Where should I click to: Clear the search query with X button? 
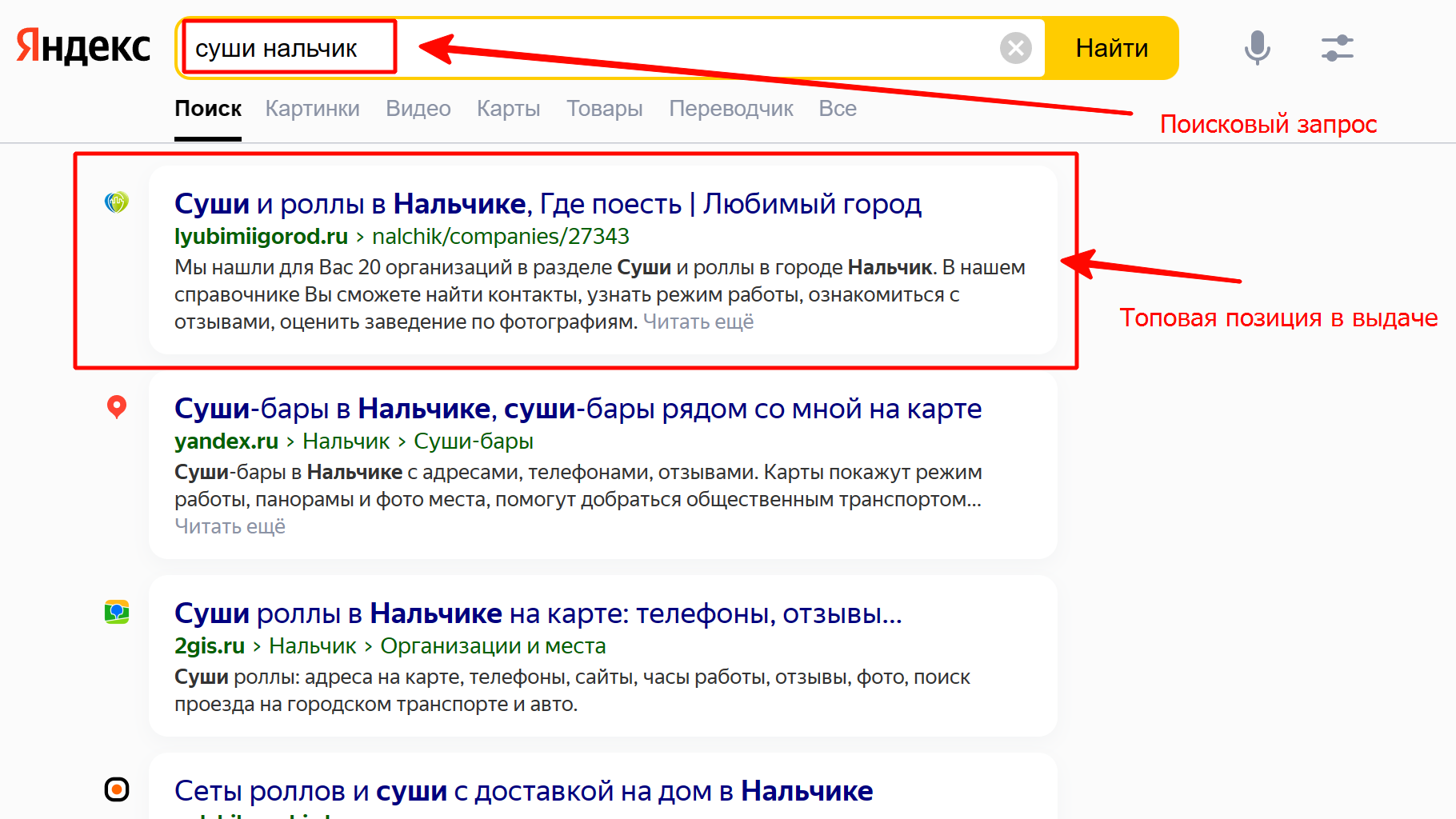[x=1016, y=48]
